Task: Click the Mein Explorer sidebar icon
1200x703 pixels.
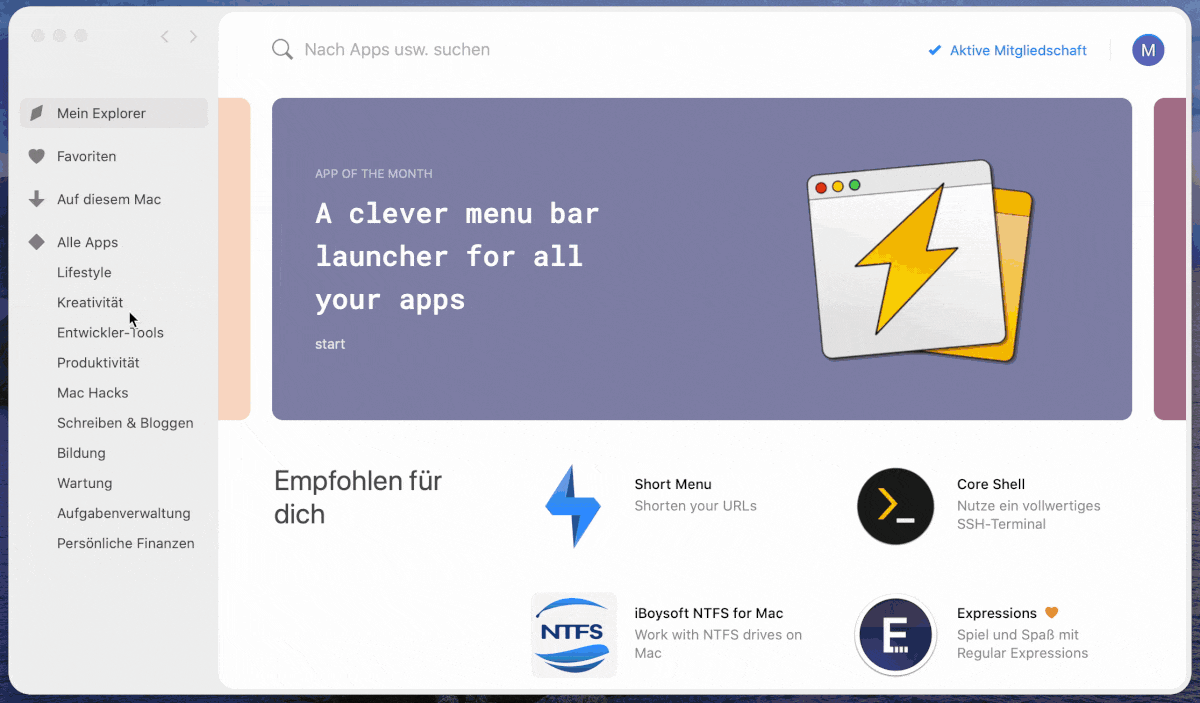Action: point(36,113)
